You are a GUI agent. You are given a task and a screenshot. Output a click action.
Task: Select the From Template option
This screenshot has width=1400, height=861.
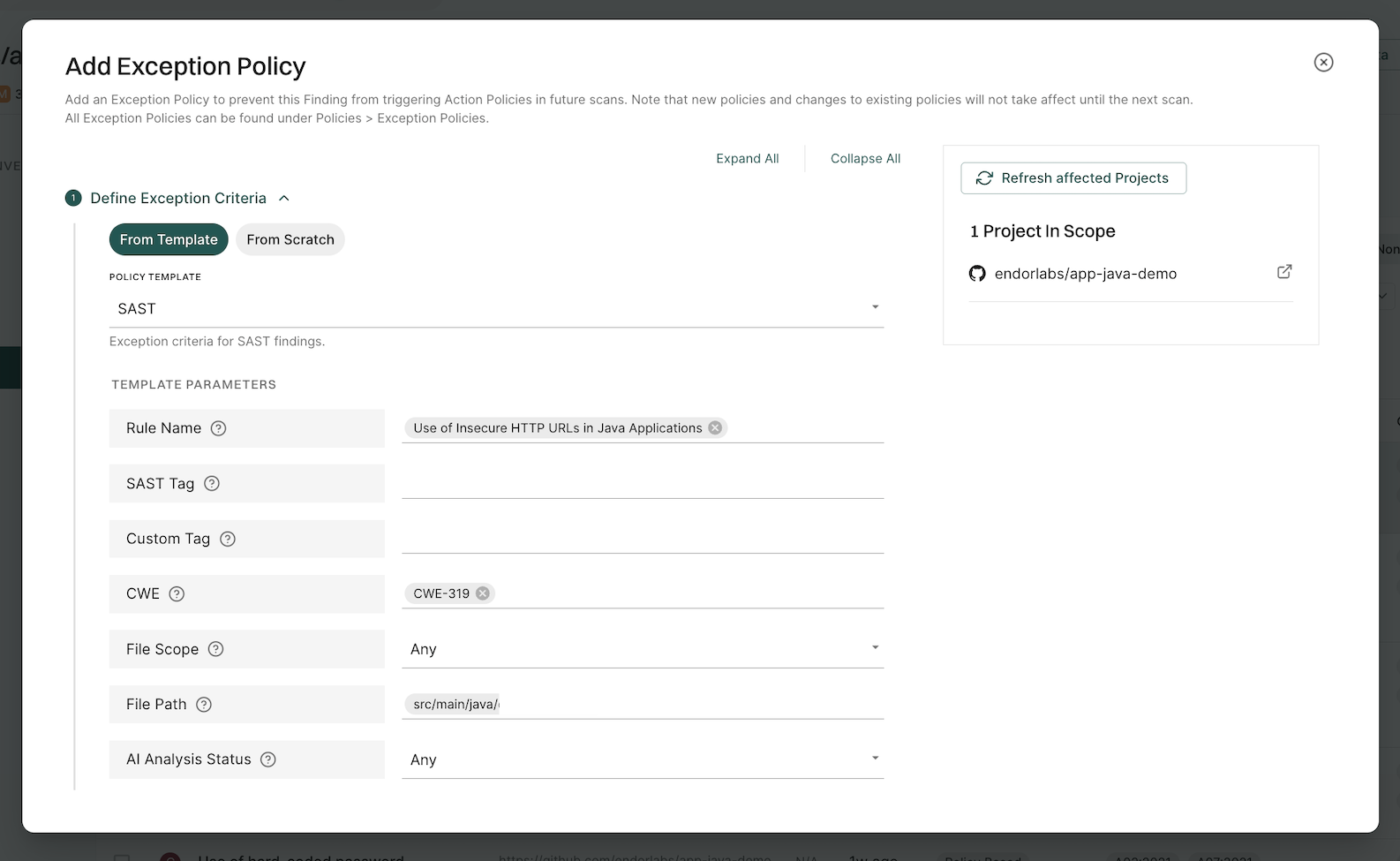pyautogui.click(x=169, y=239)
